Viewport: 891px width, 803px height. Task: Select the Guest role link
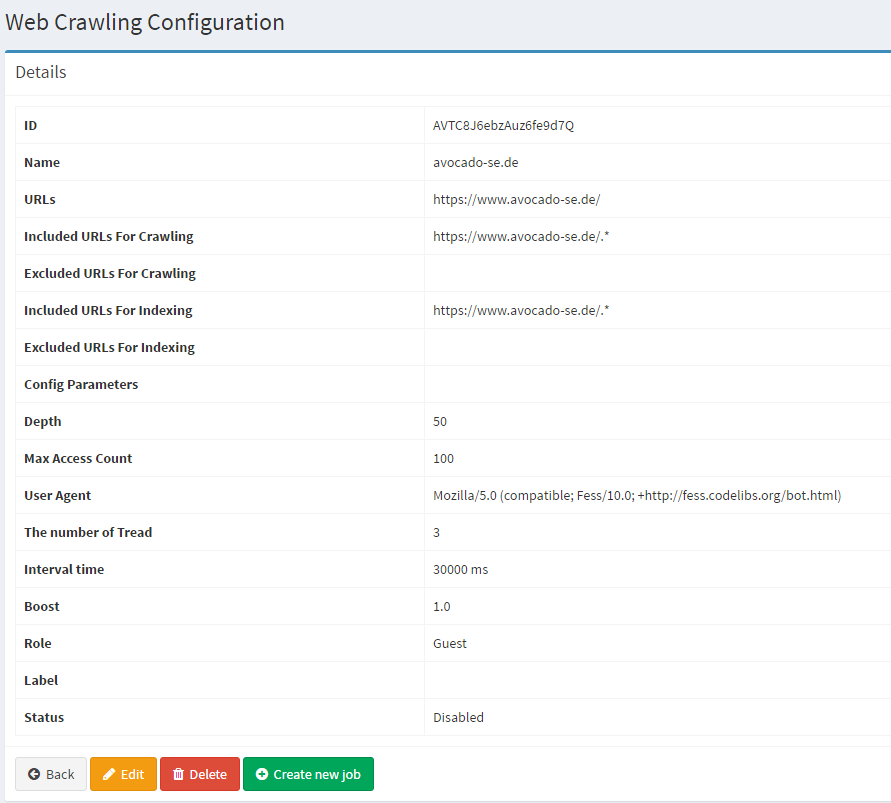tap(448, 643)
